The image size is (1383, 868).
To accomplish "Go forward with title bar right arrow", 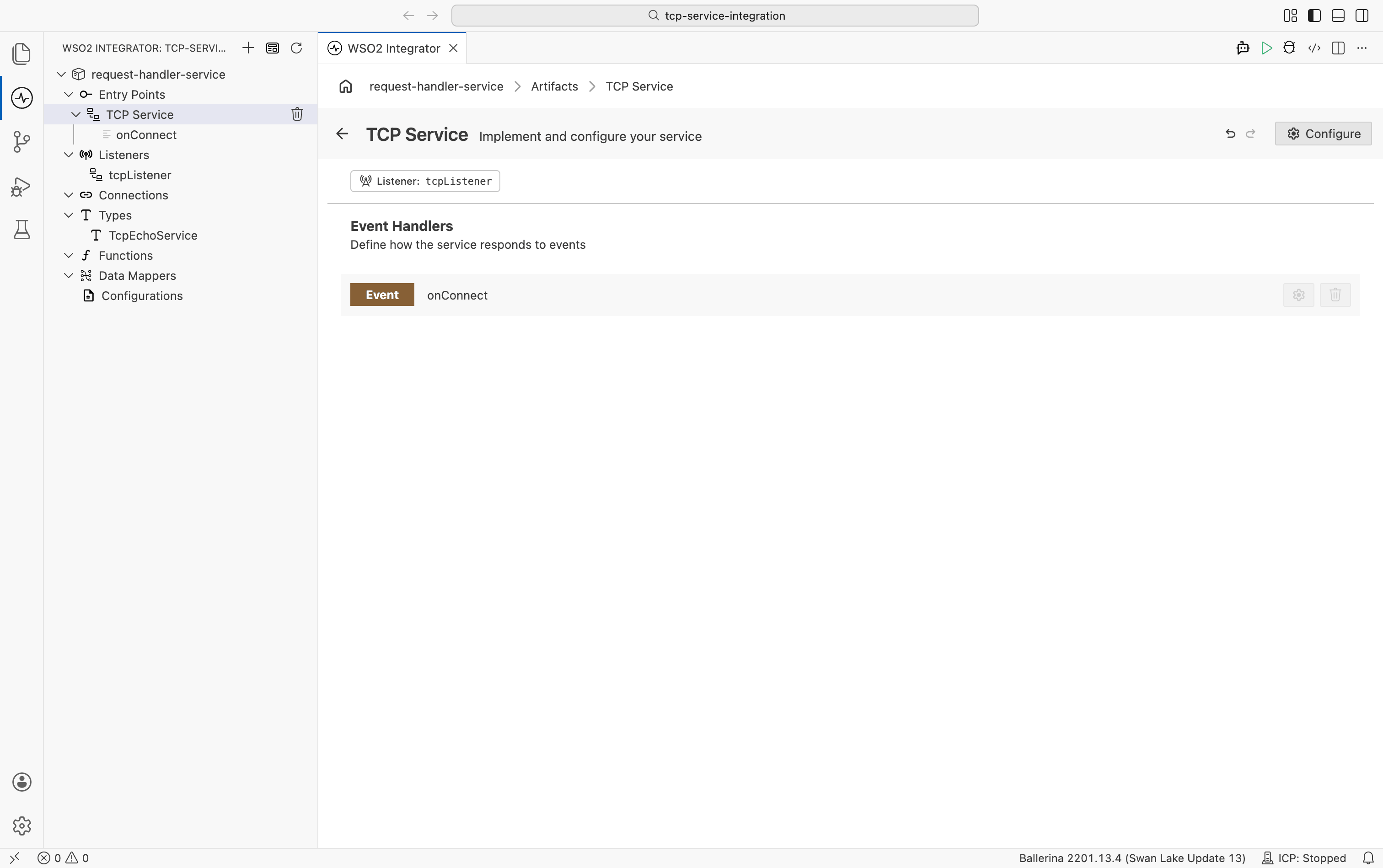I will coord(433,16).
